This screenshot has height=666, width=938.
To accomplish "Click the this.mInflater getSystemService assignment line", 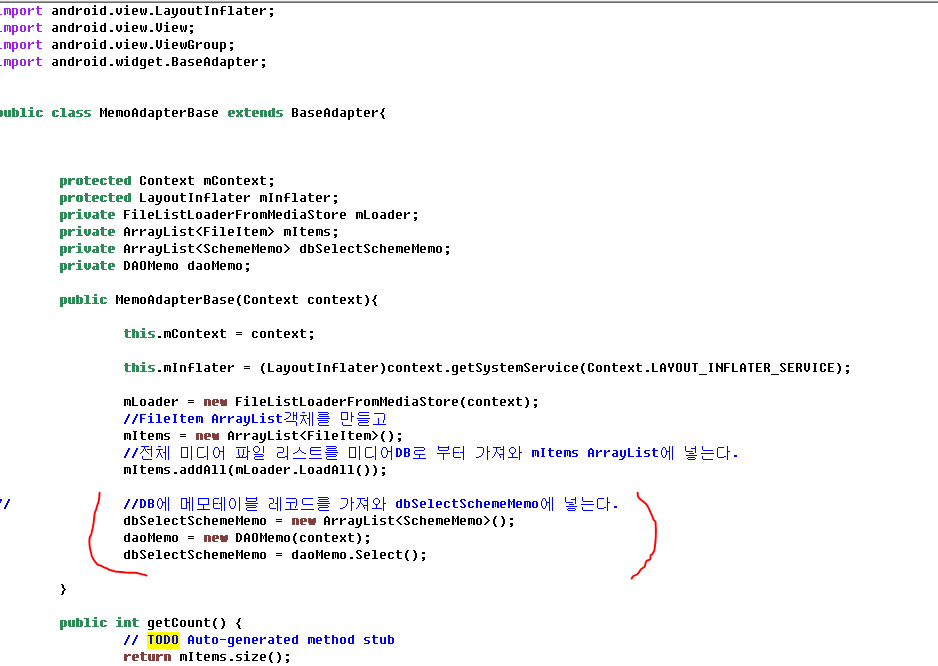I will click(487, 368).
